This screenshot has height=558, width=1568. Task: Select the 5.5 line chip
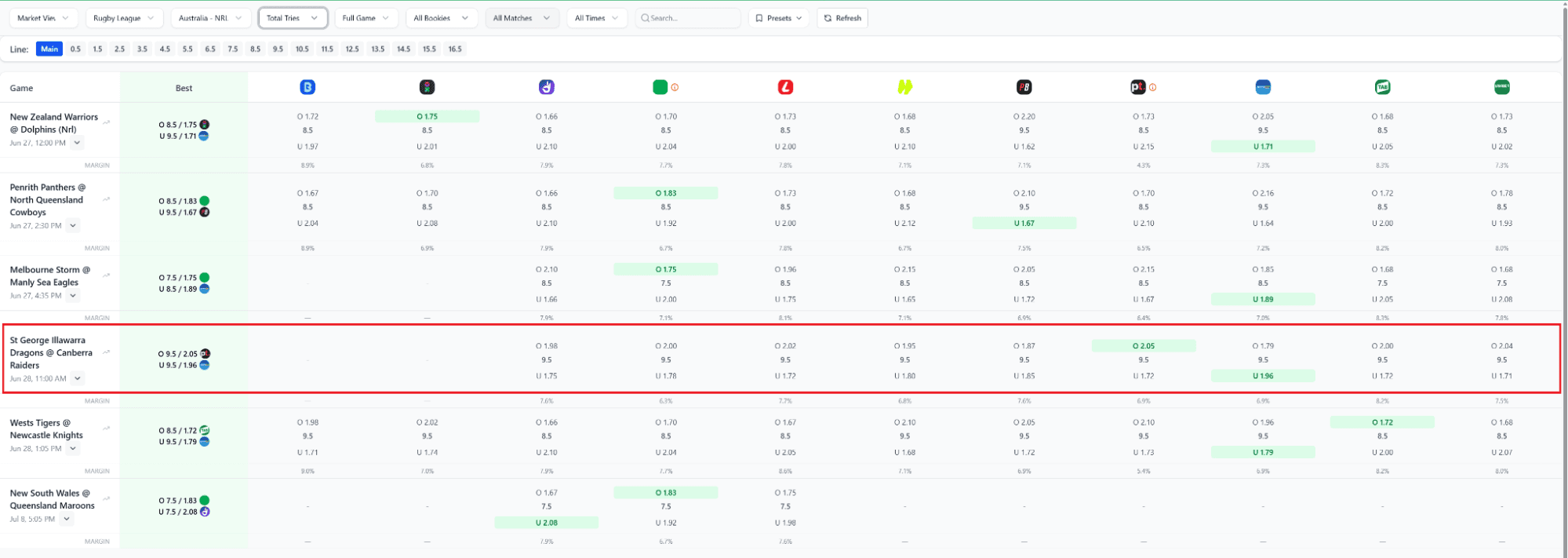187,49
